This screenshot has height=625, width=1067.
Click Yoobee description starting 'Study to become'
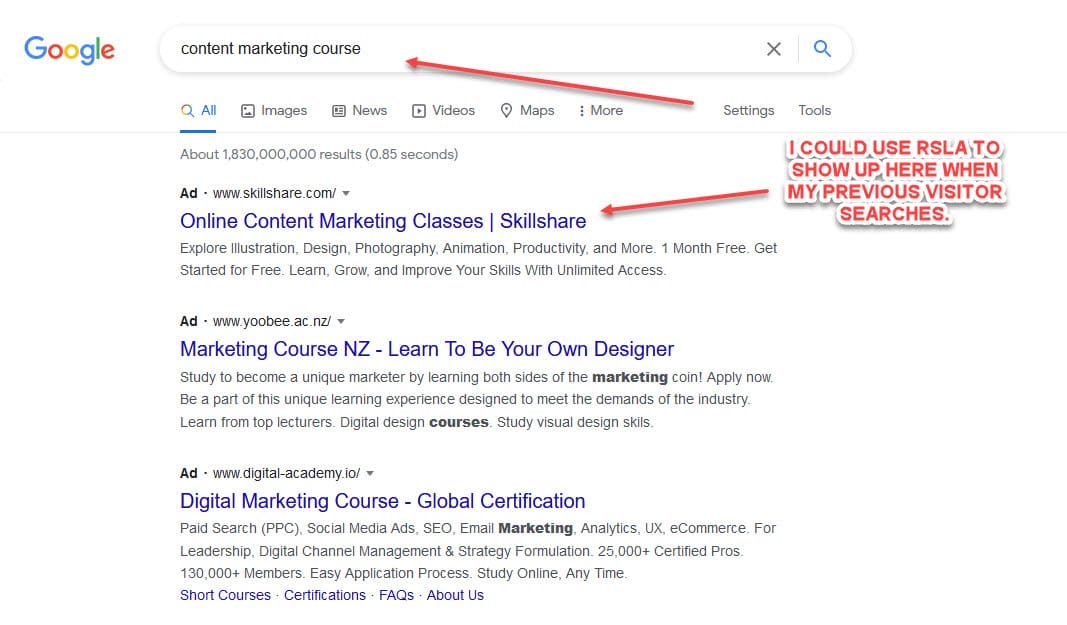tap(477, 400)
